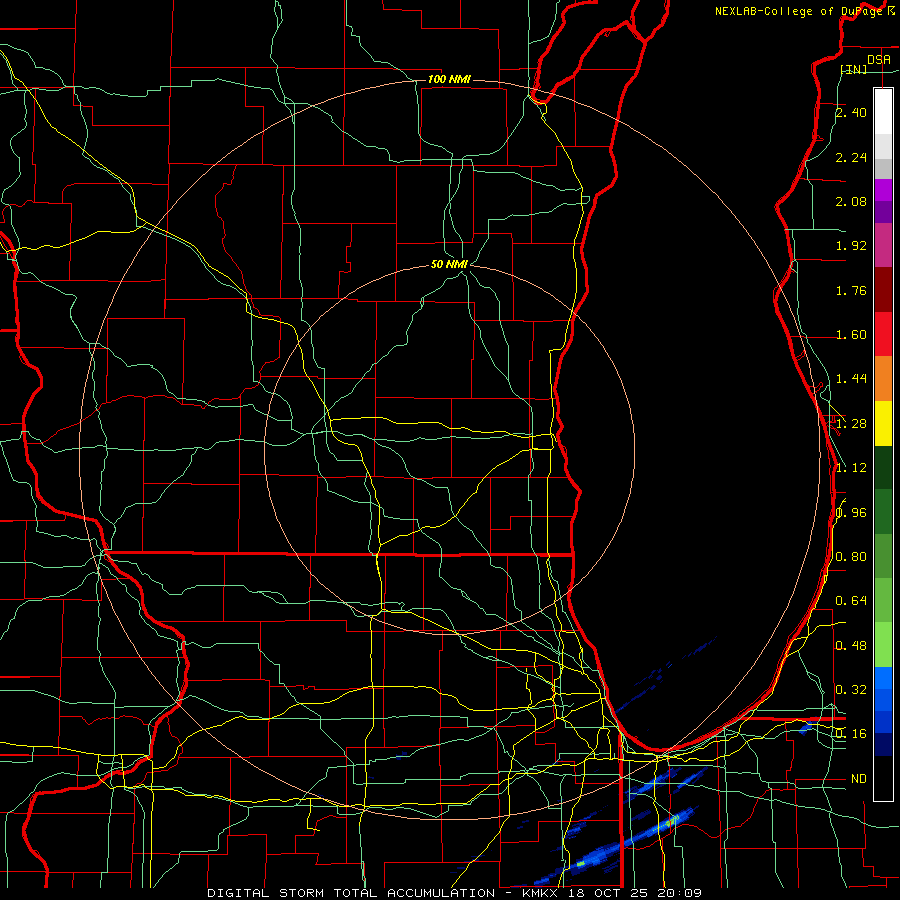Select the navy swatch beside 0.16
Viewport: 900px width, 900px height.
point(883,745)
